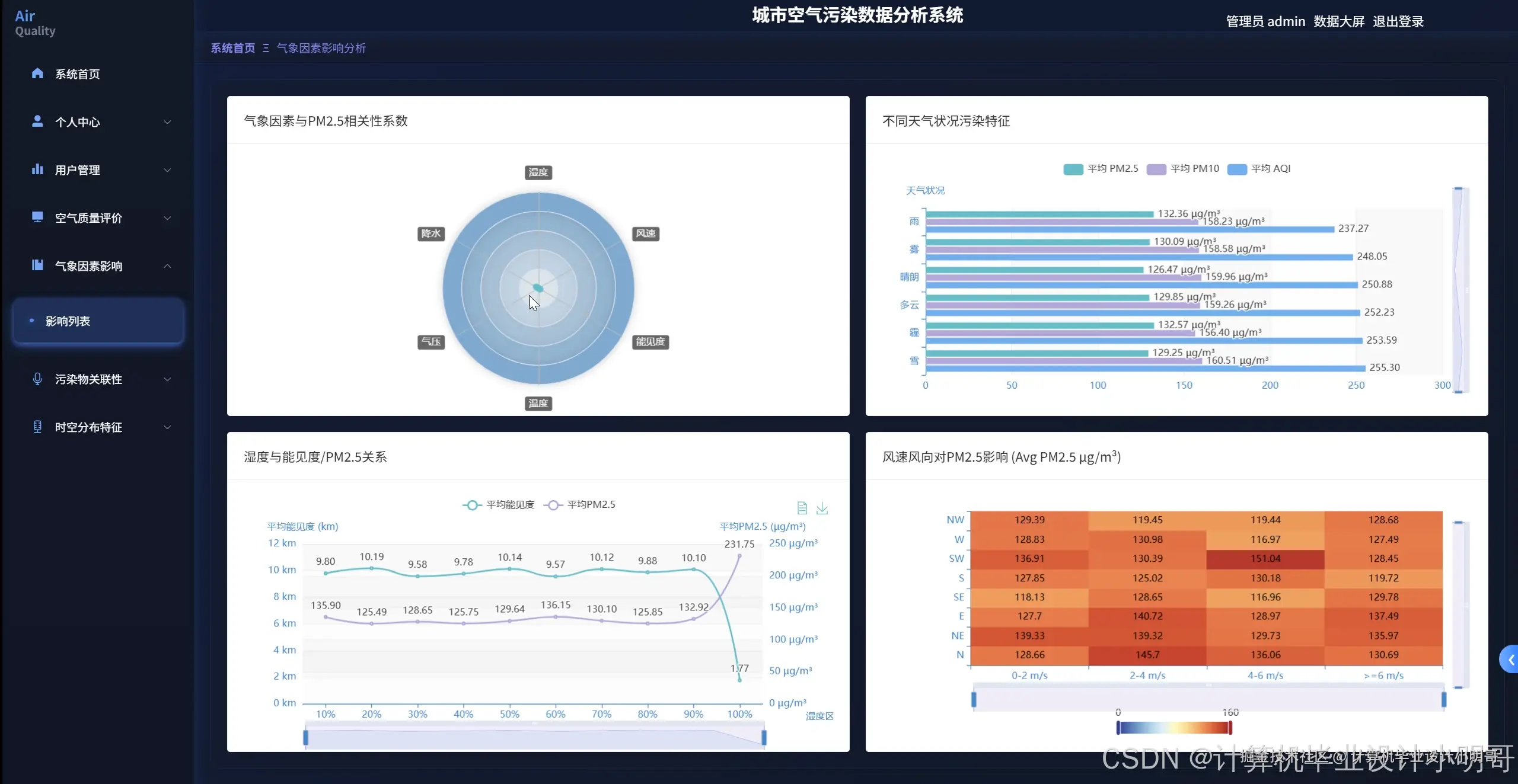Expand the 个人中心 menu chevron

[167, 122]
